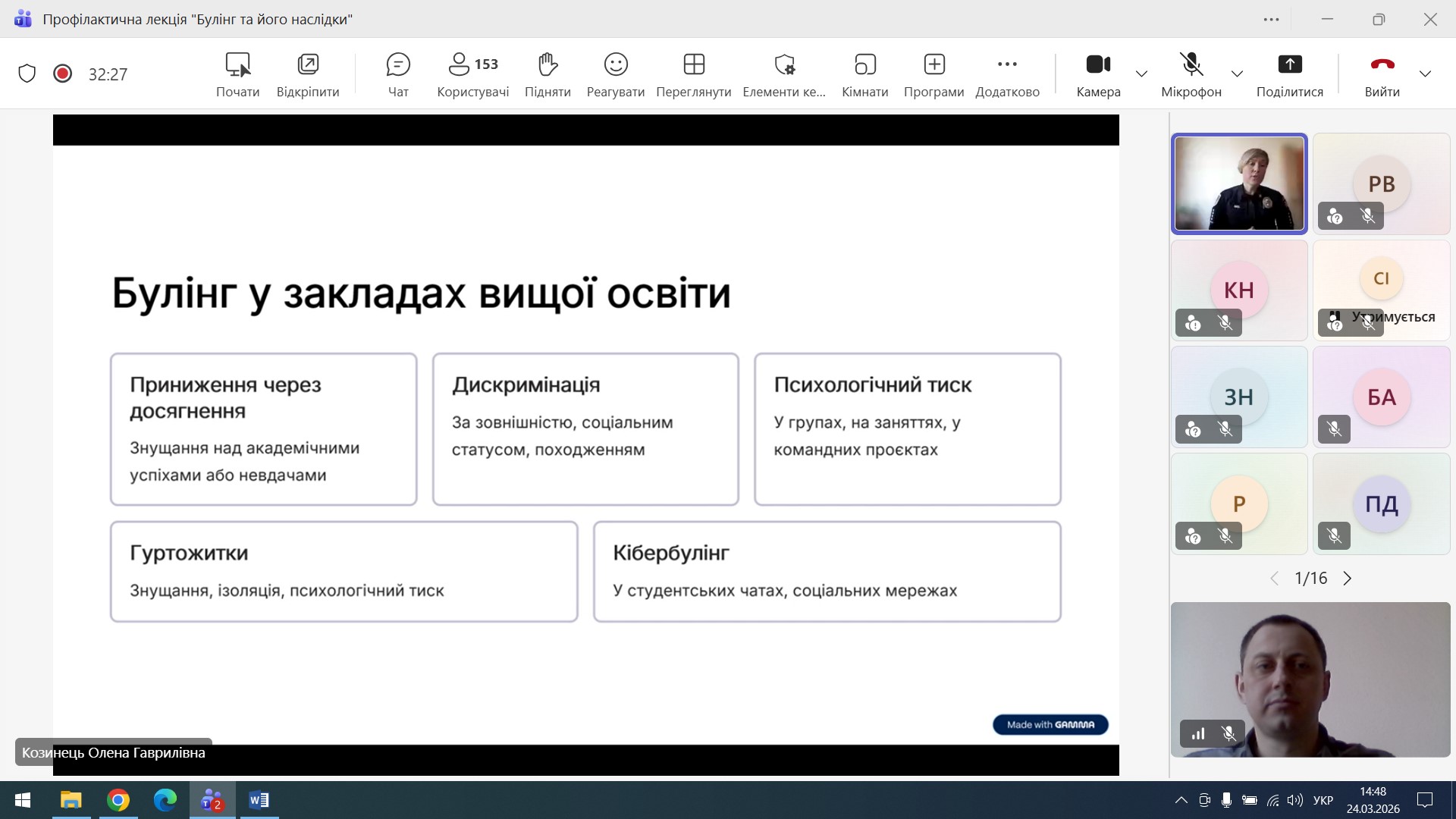The image size is (1456, 819).
Task: Unmute the Мікрофон
Action: click(x=1191, y=74)
